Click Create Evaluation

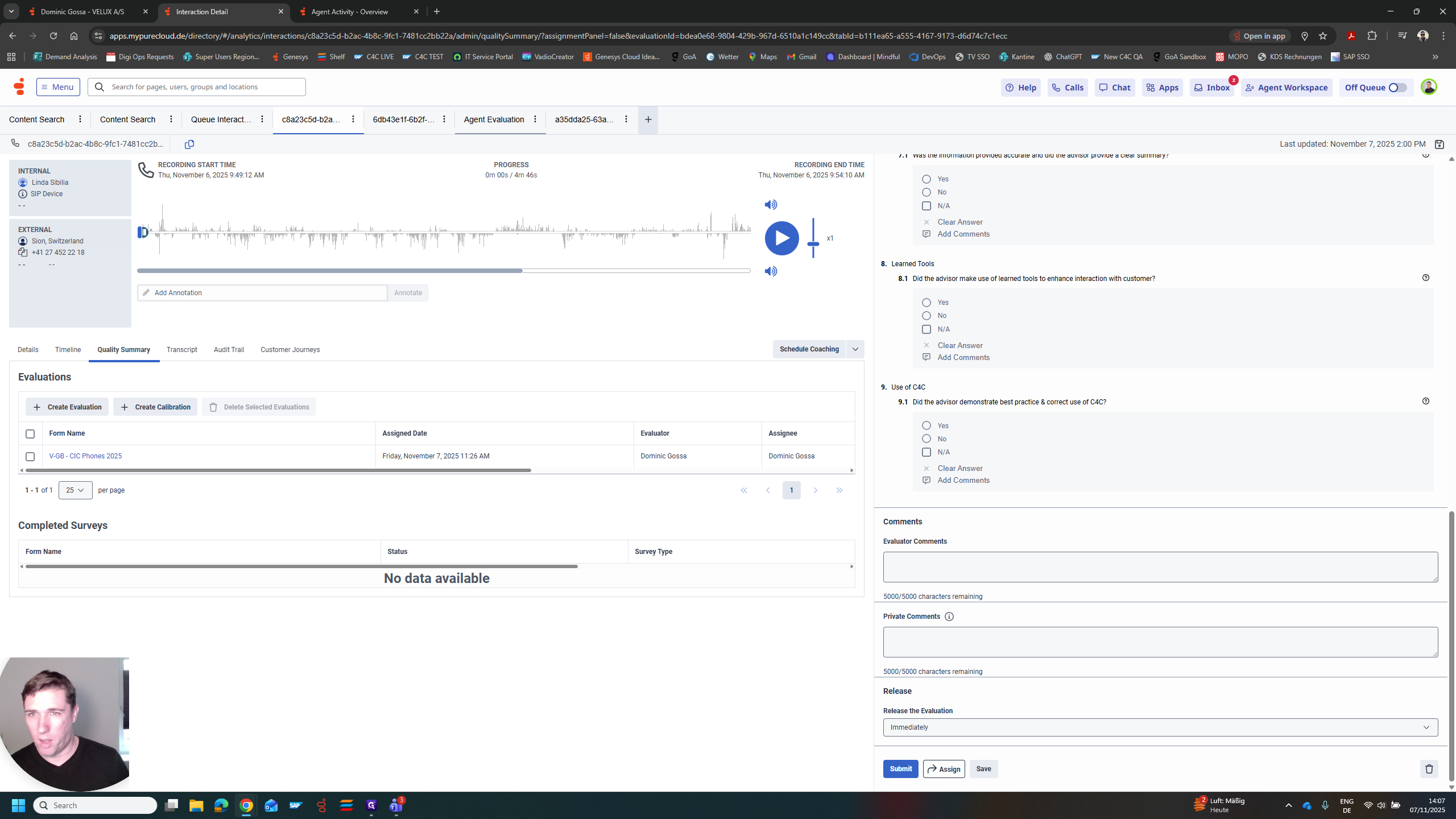click(67, 407)
